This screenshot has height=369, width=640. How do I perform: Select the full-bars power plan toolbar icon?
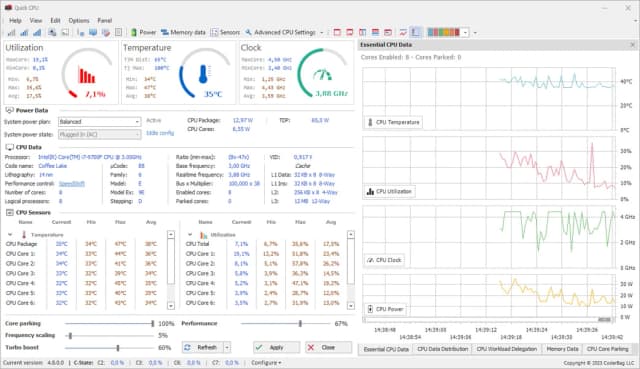coord(38,32)
